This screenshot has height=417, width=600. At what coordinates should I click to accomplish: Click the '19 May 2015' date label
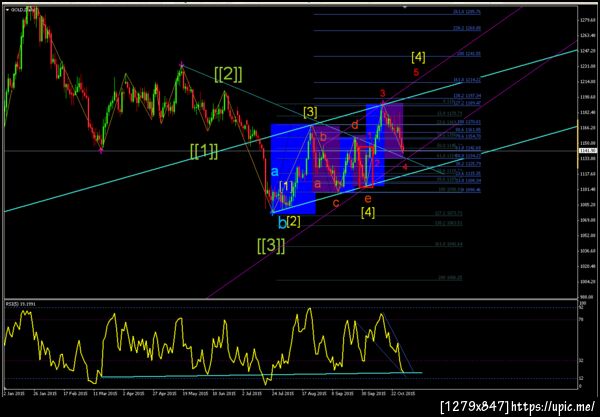click(x=194, y=393)
